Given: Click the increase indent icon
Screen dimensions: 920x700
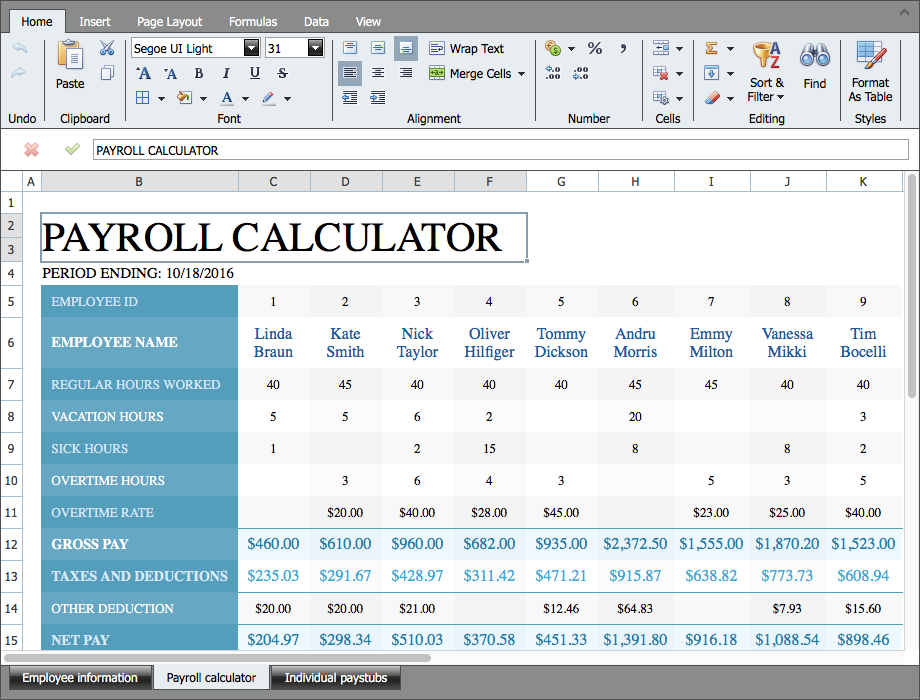Looking at the screenshot, I should (x=378, y=98).
